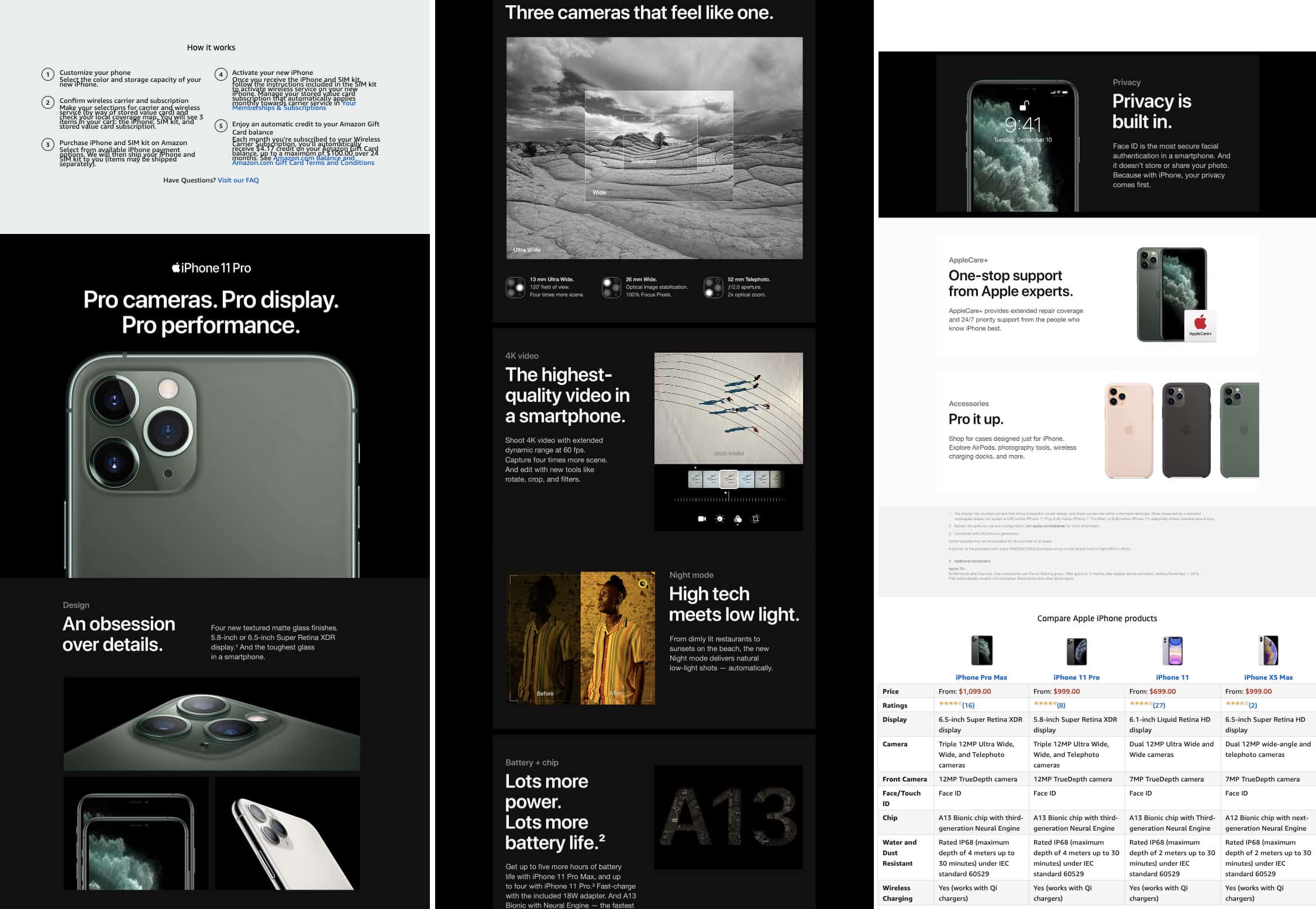Click the filter adjustment tick slider in editor
Image resolution: width=1316 pixels, height=909 pixels.
729,499
